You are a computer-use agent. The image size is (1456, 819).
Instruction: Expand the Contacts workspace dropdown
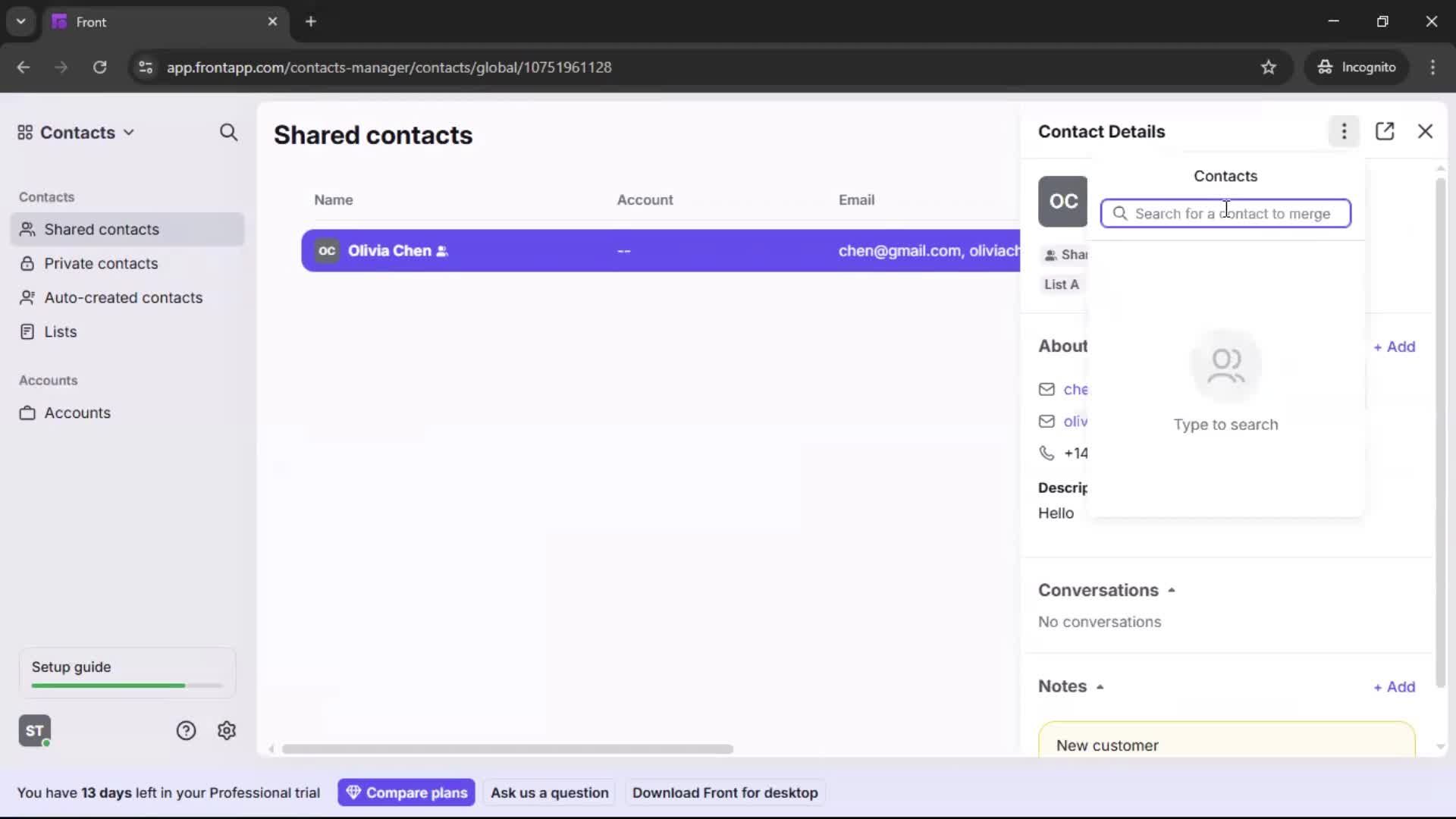(x=129, y=132)
